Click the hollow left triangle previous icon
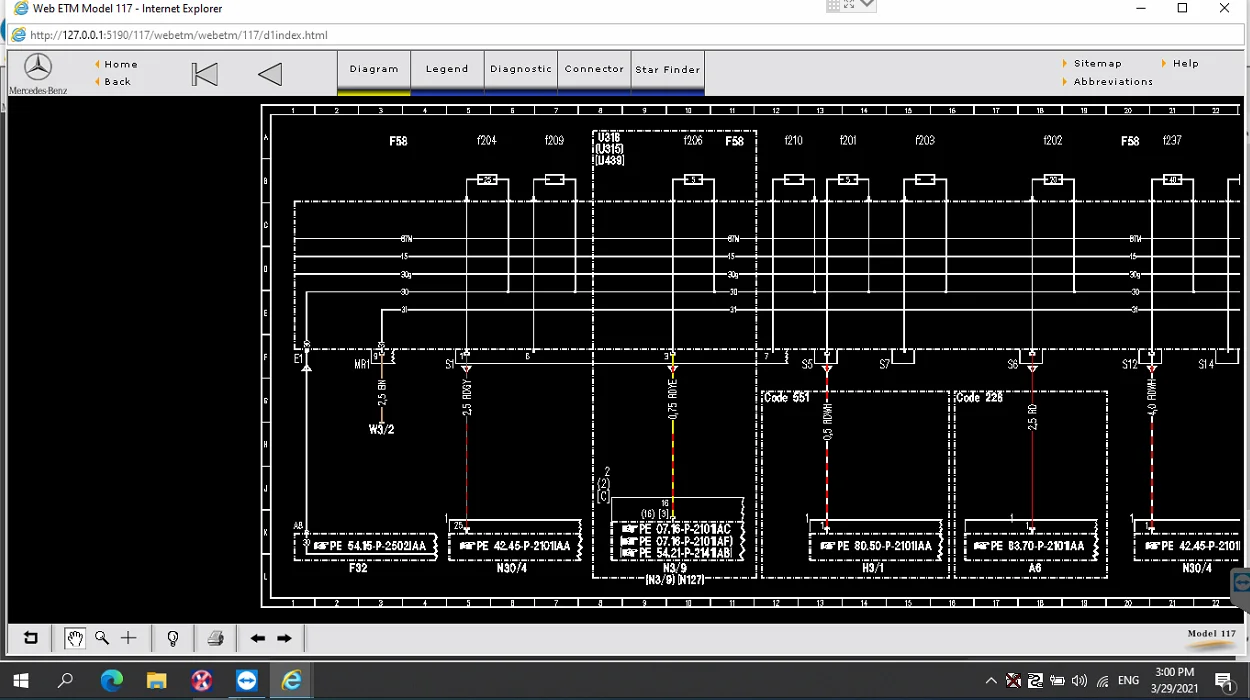The image size is (1250, 700). (270, 74)
